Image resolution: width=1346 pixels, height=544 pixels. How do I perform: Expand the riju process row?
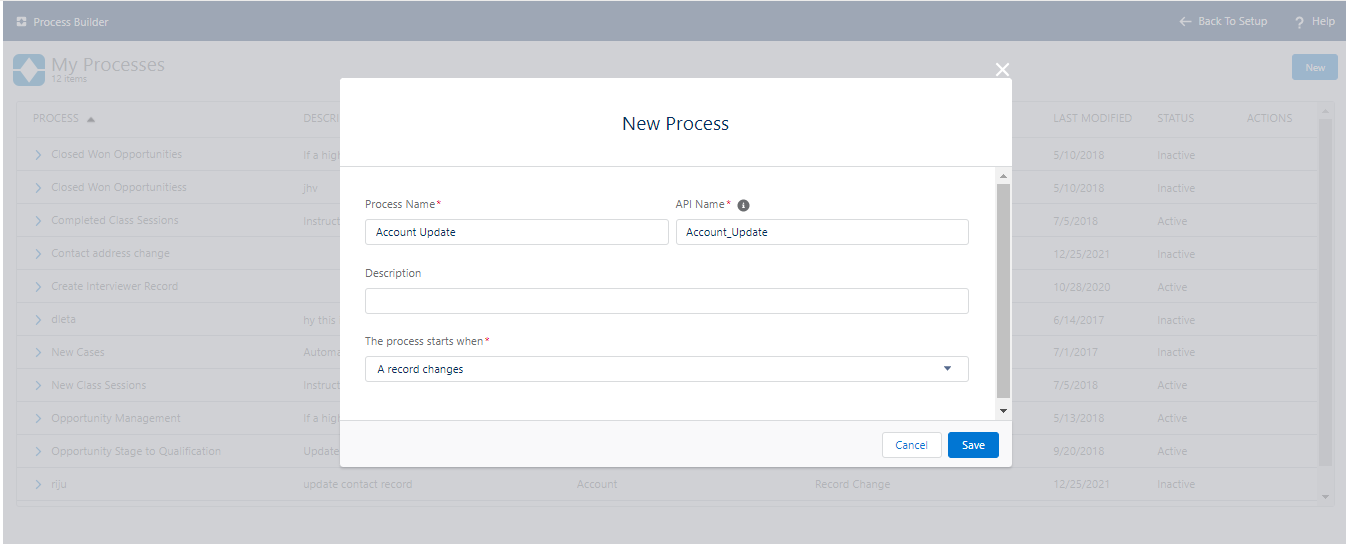coord(39,485)
